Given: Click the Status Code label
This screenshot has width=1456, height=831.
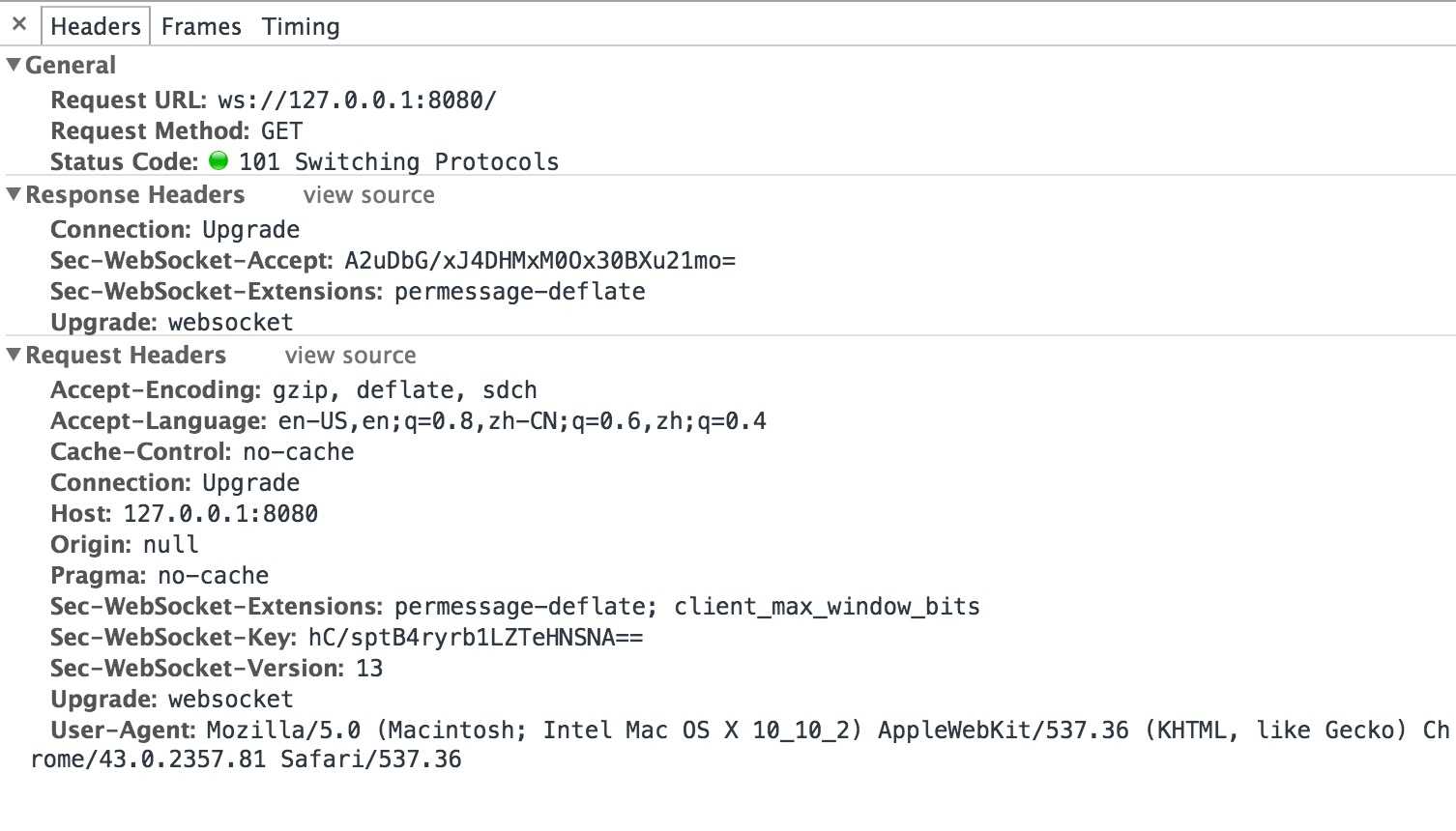Looking at the screenshot, I should pos(124,162).
